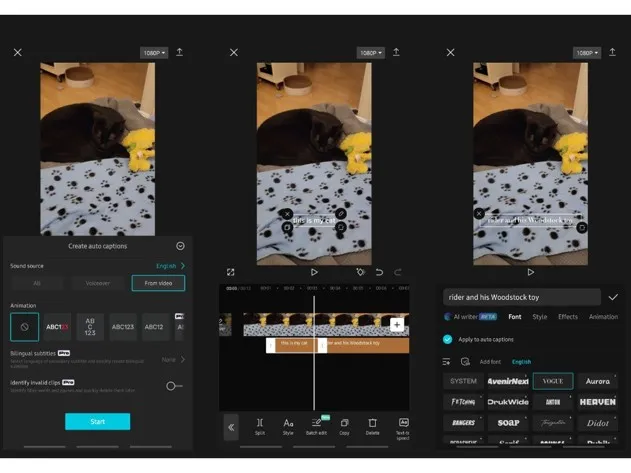Choose the Aurora font
The height and width of the screenshot is (473, 631).
(x=598, y=381)
